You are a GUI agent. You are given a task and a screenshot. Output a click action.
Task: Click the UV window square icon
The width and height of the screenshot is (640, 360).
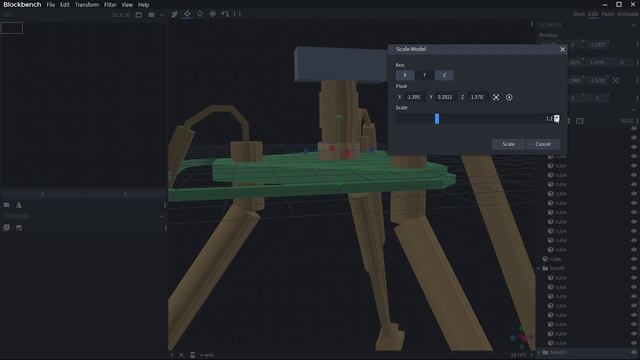tap(139, 15)
